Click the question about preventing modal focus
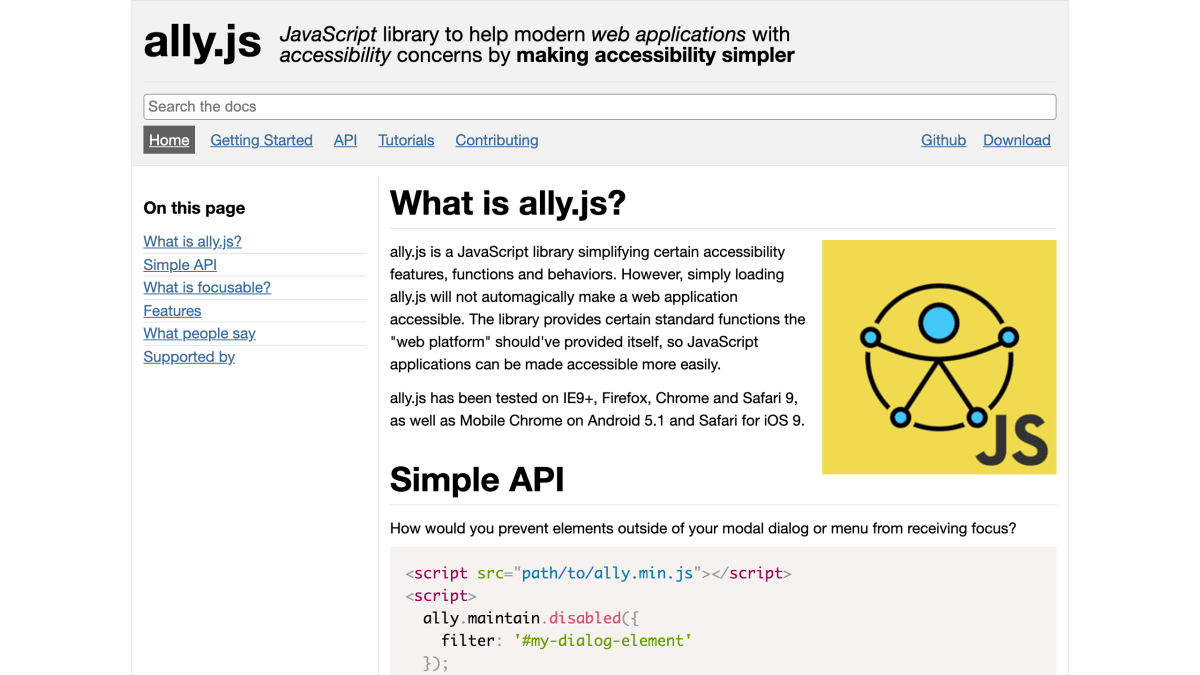 tap(703, 528)
